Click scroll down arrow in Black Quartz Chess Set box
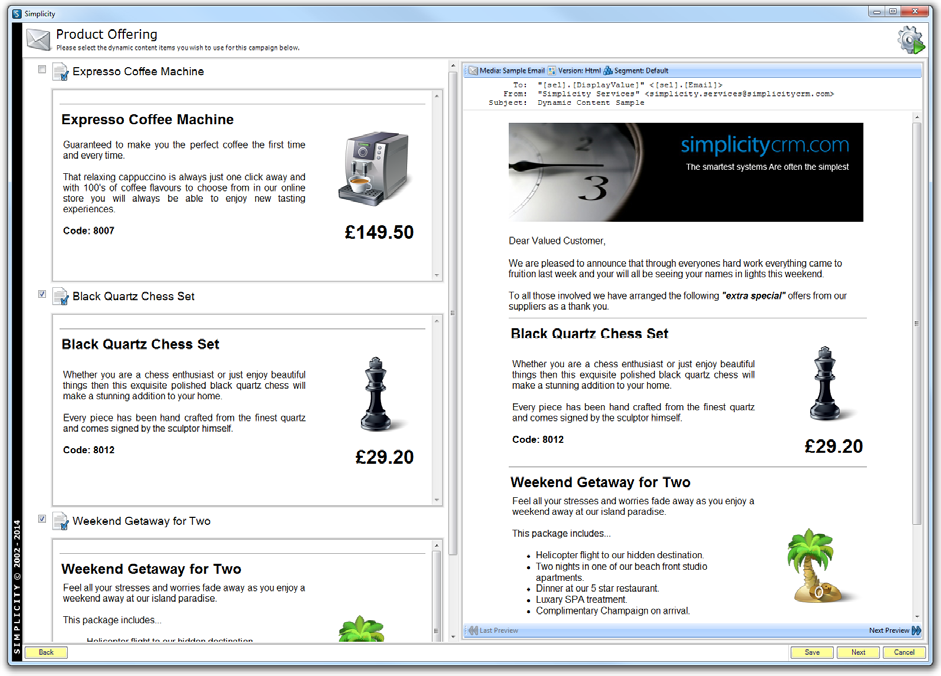Screen dimensions: 941x676 coord(437,499)
